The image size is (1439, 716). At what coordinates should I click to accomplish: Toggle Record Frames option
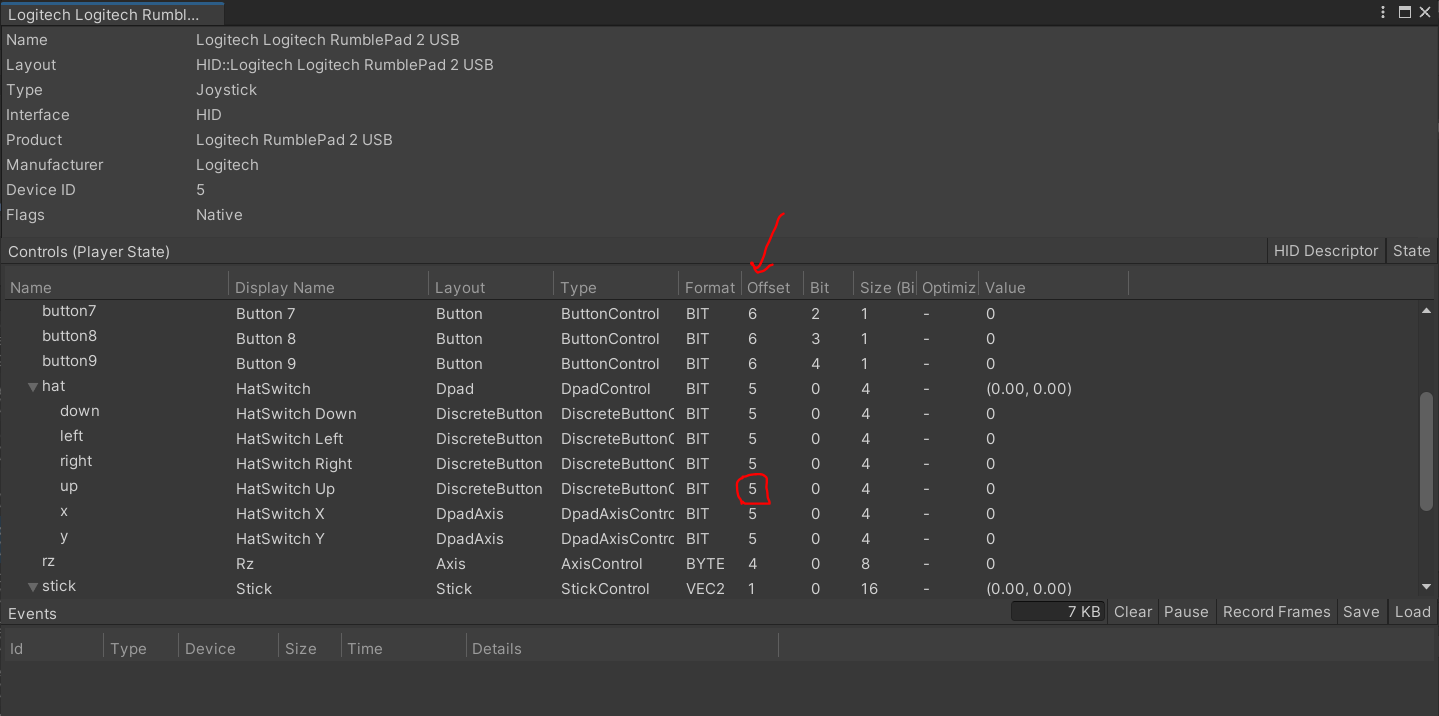(x=1276, y=612)
